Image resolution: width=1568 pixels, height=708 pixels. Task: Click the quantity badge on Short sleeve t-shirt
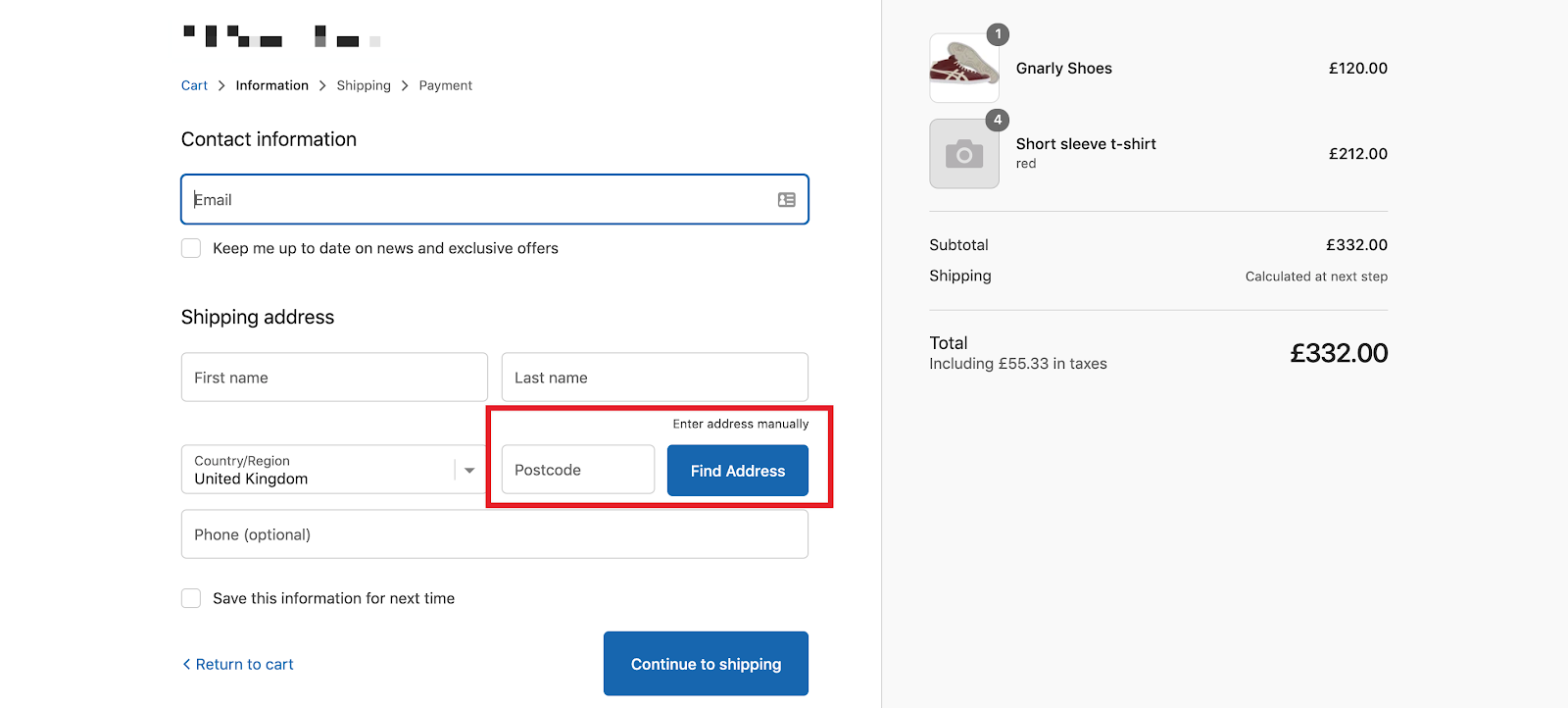[998, 120]
